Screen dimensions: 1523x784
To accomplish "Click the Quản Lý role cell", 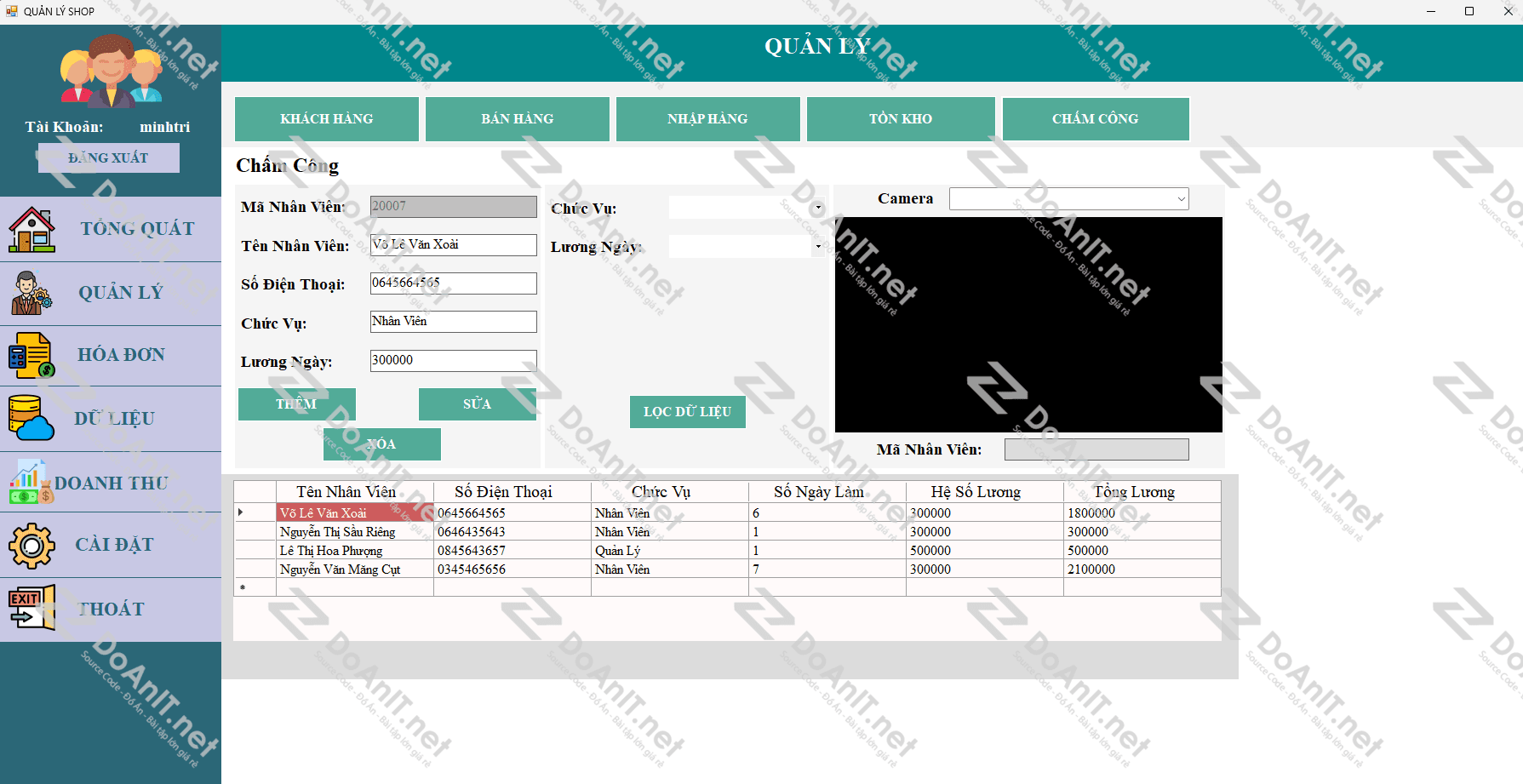I will 670,551.
